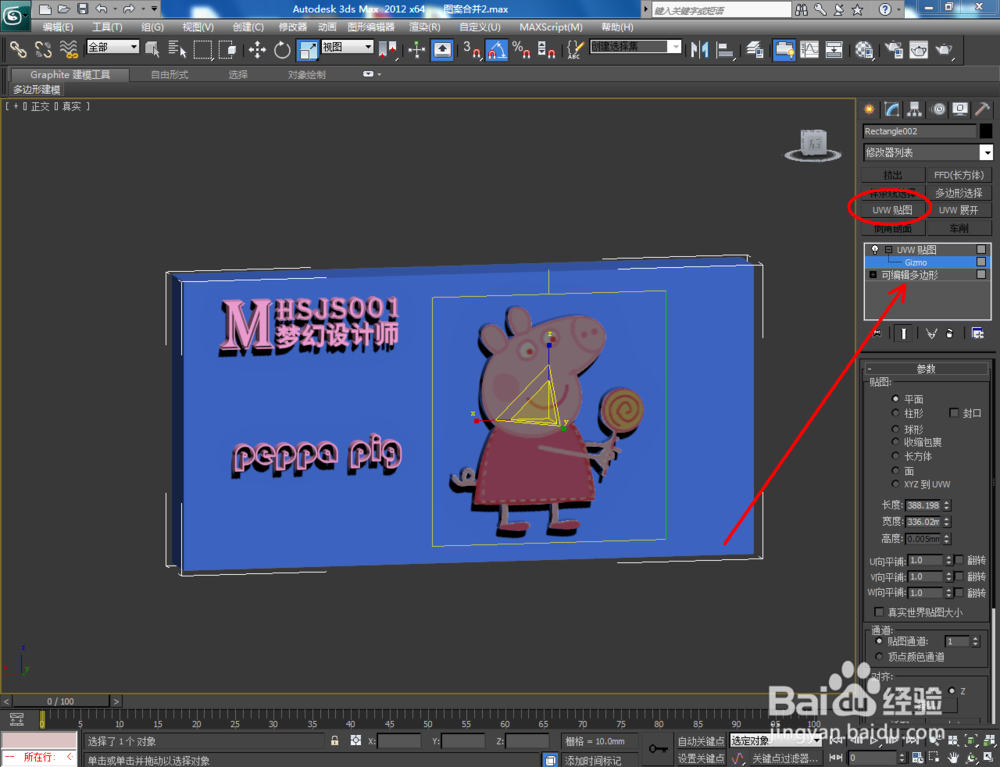Select the 球形 mapping radio button

(895, 429)
